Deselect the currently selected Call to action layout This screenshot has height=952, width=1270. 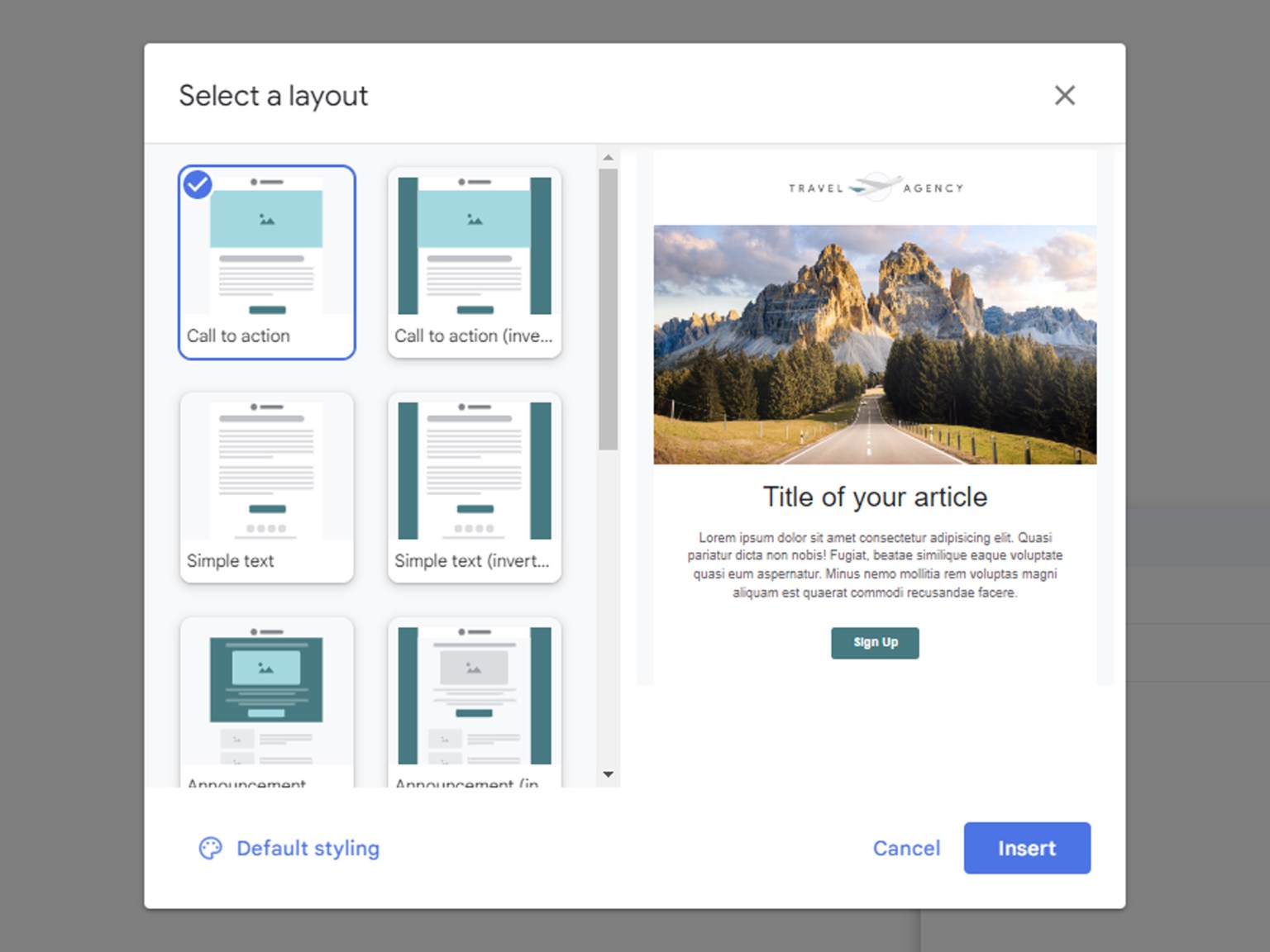click(x=266, y=262)
